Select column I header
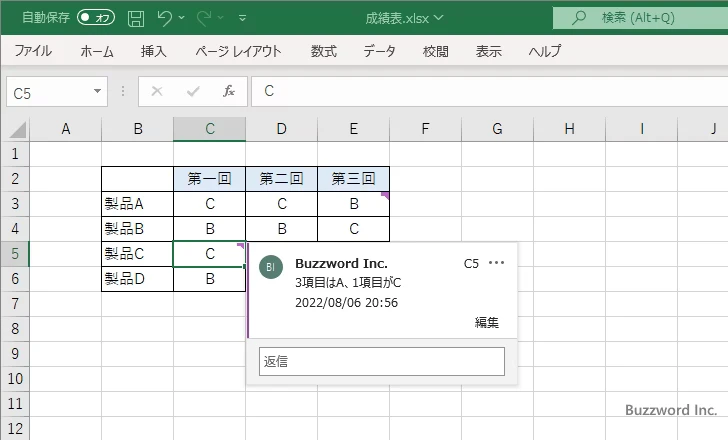This screenshot has height=440, width=728. point(641,129)
